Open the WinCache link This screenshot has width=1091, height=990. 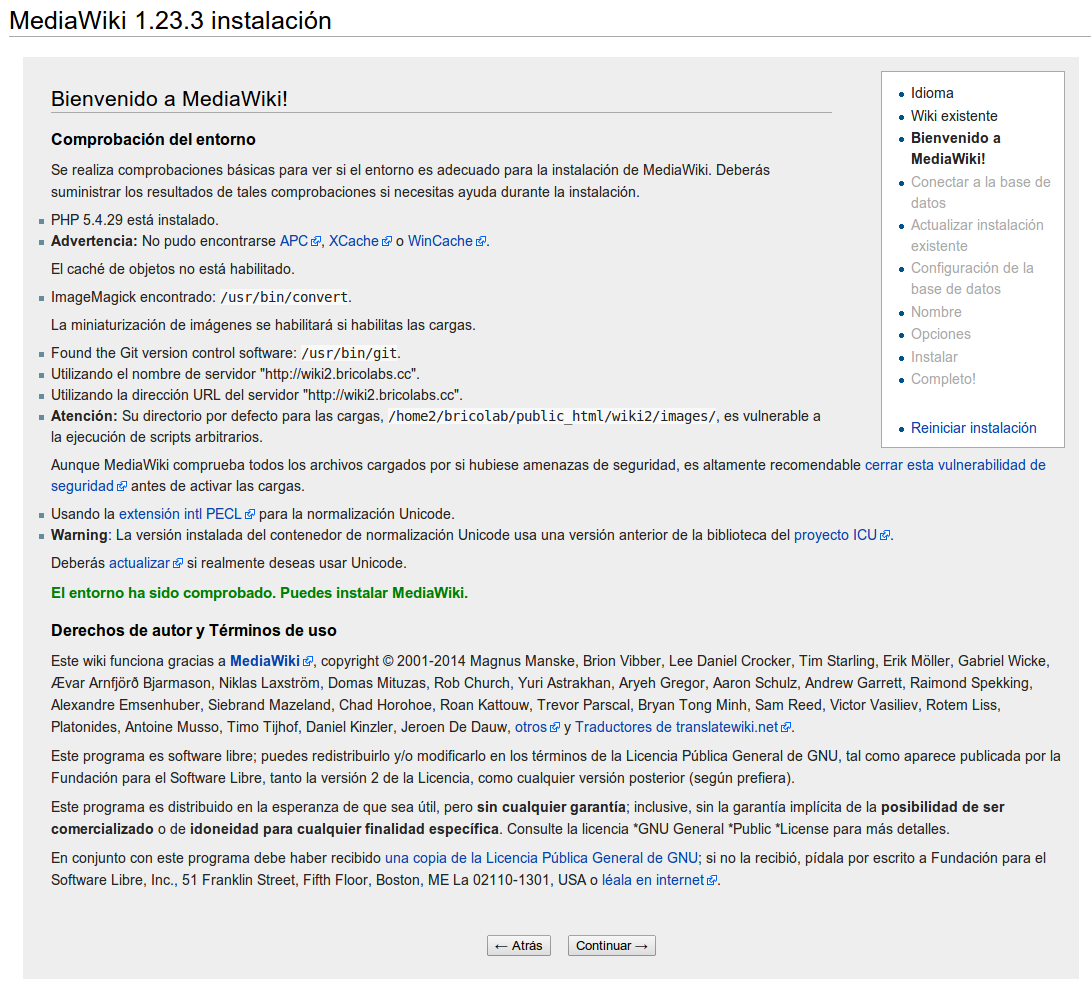(x=440, y=241)
